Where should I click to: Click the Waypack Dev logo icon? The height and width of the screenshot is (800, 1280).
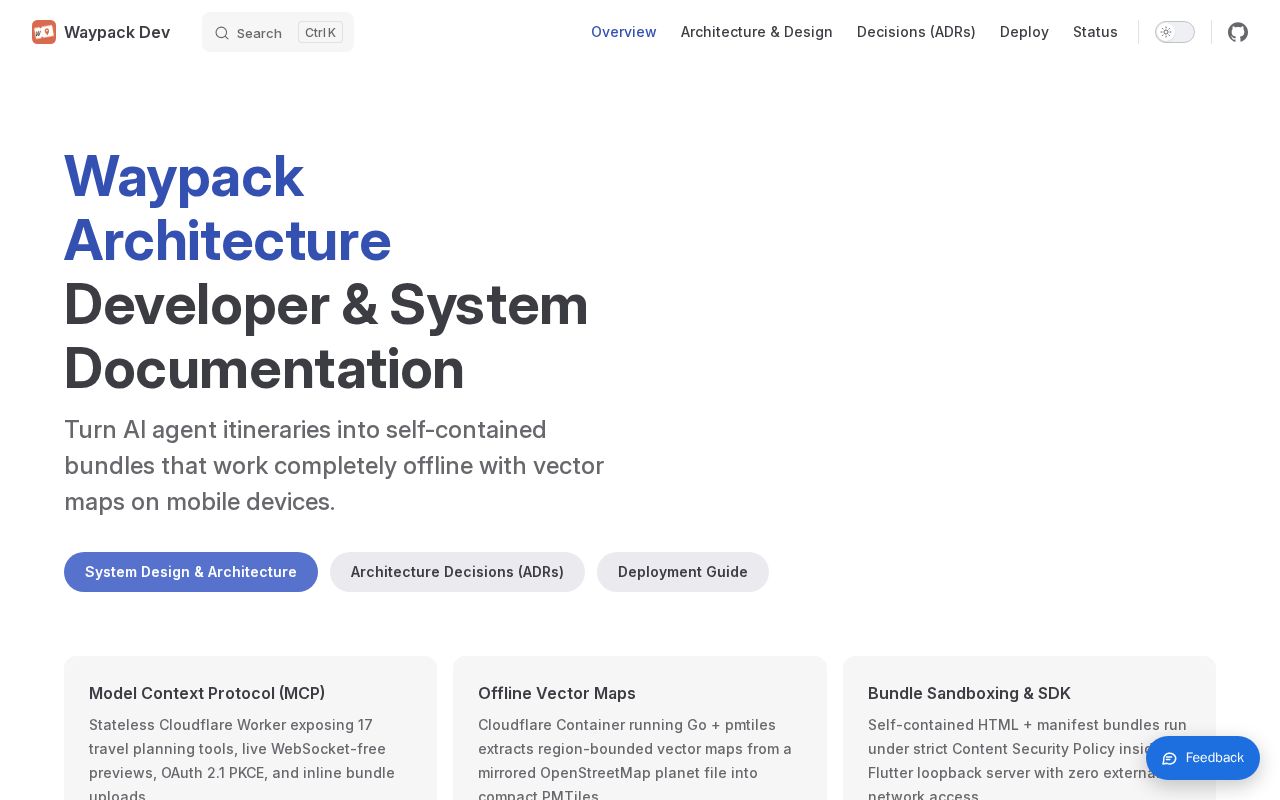point(44,32)
